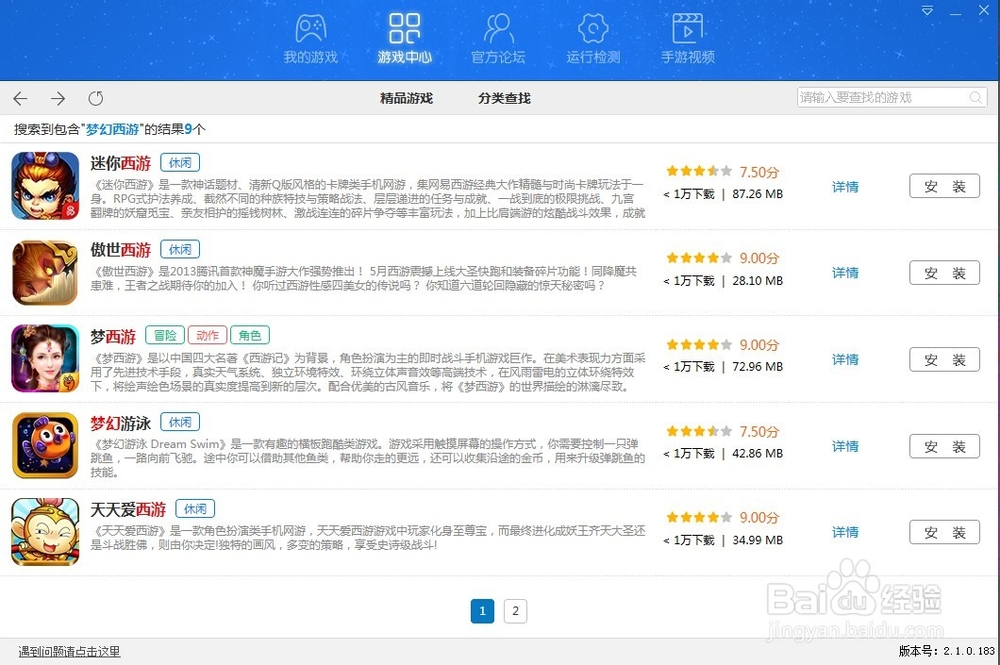Open the 天天爱西游 game thumbnail
1000x665 pixels.
click(x=45, y=531)
